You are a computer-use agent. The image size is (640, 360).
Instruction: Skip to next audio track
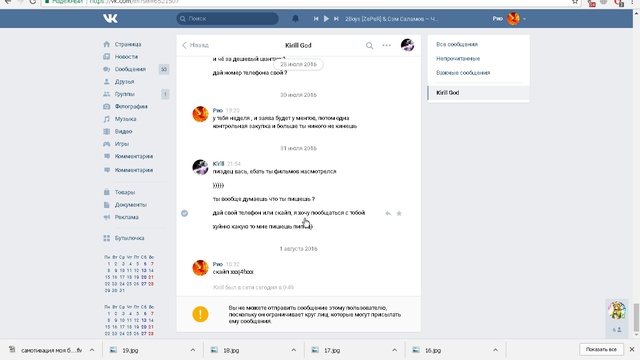336,19
